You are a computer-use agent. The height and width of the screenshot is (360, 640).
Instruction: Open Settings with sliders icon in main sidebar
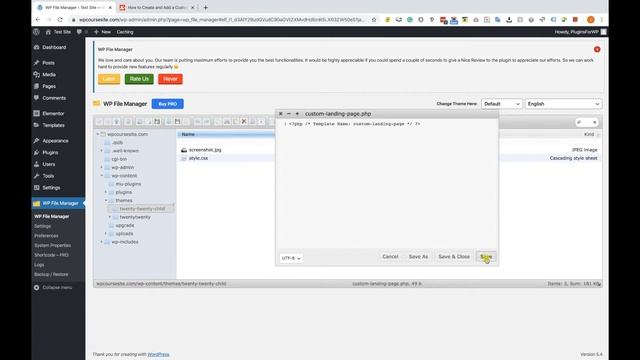pos(51,188)
